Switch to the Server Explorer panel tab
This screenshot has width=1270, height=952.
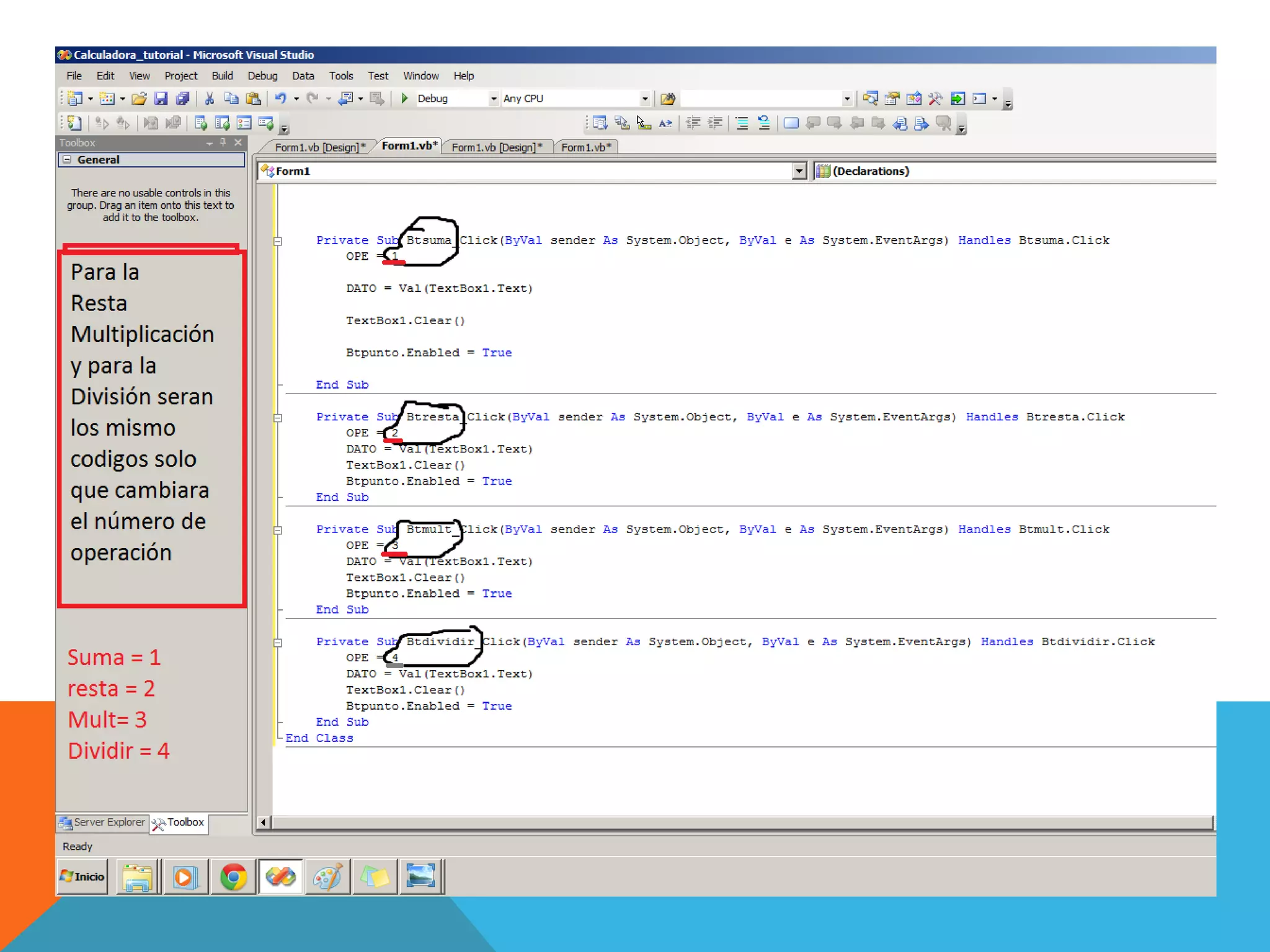click(103, 822)
